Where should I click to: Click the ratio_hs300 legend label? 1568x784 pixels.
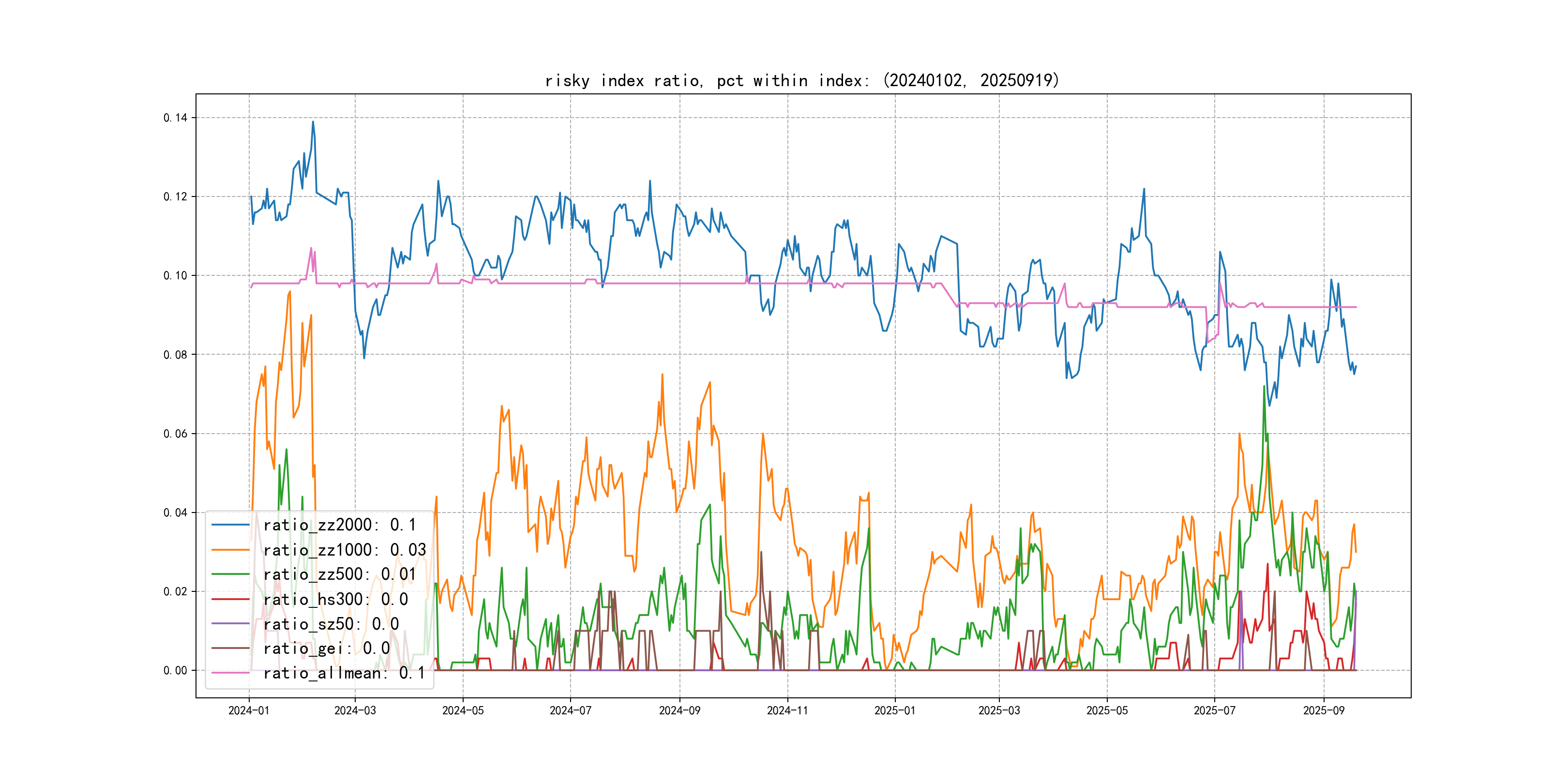click(335, 599)
